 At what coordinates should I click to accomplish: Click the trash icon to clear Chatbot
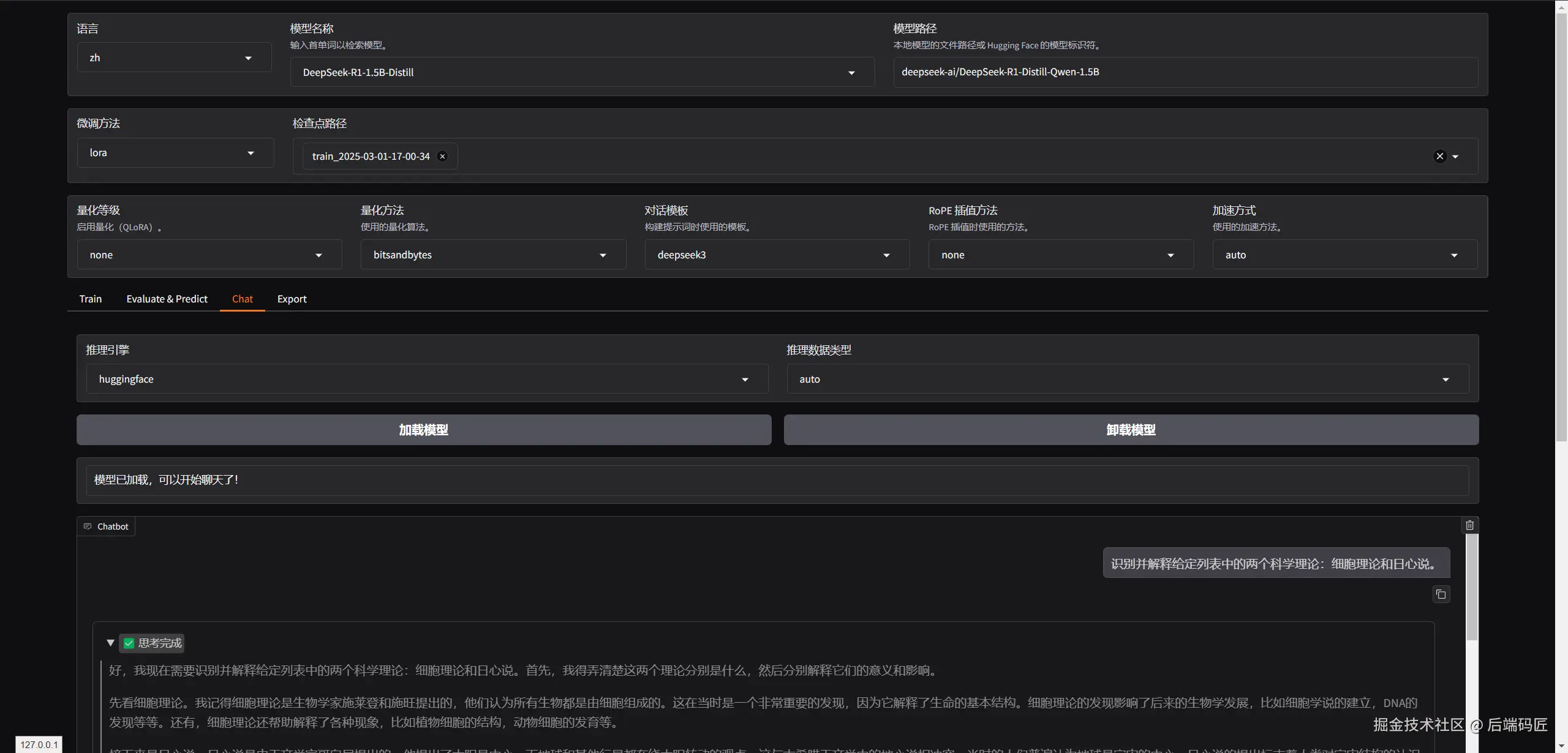1469,525
